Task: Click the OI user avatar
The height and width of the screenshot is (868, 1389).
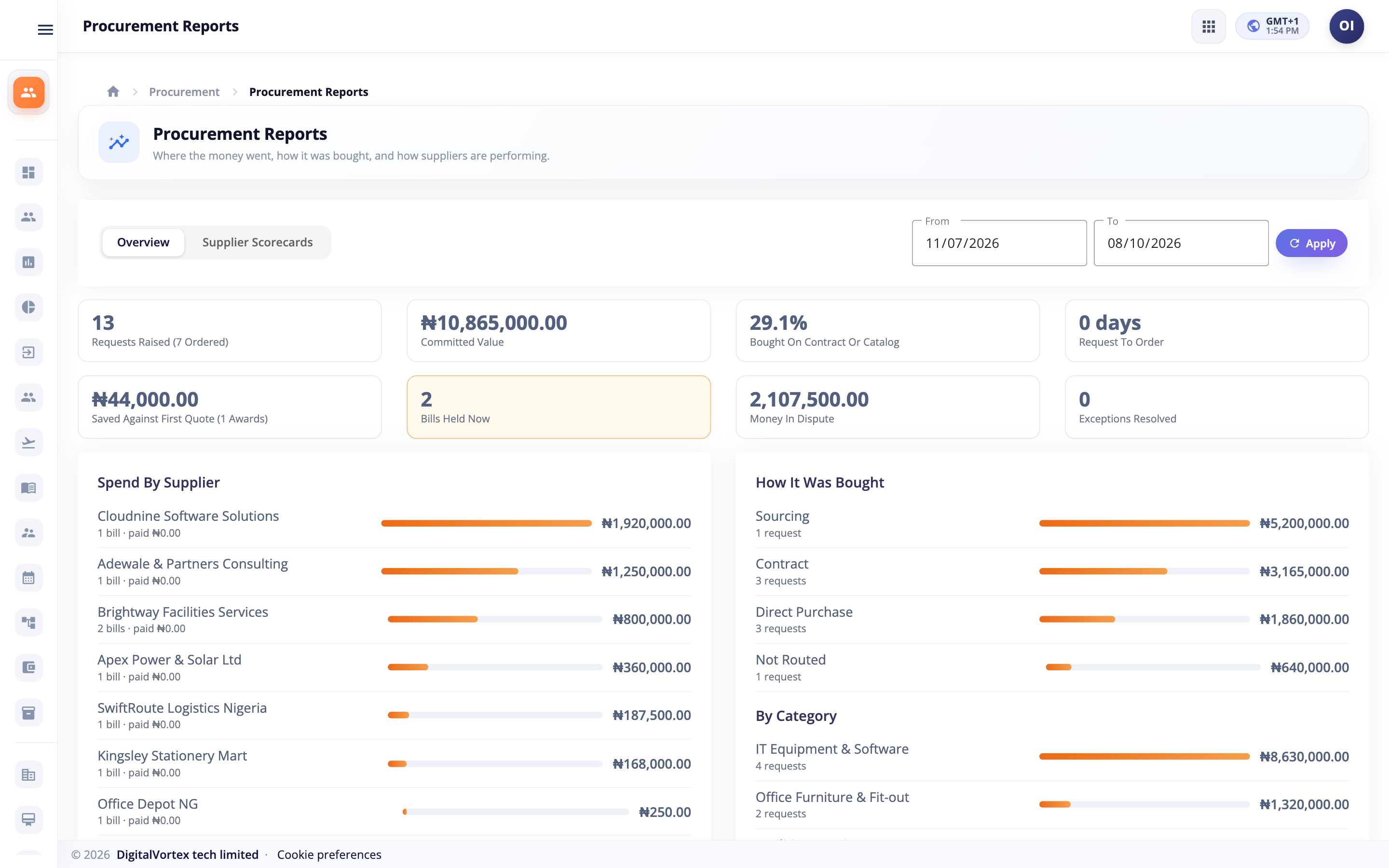Action: 1346,27
